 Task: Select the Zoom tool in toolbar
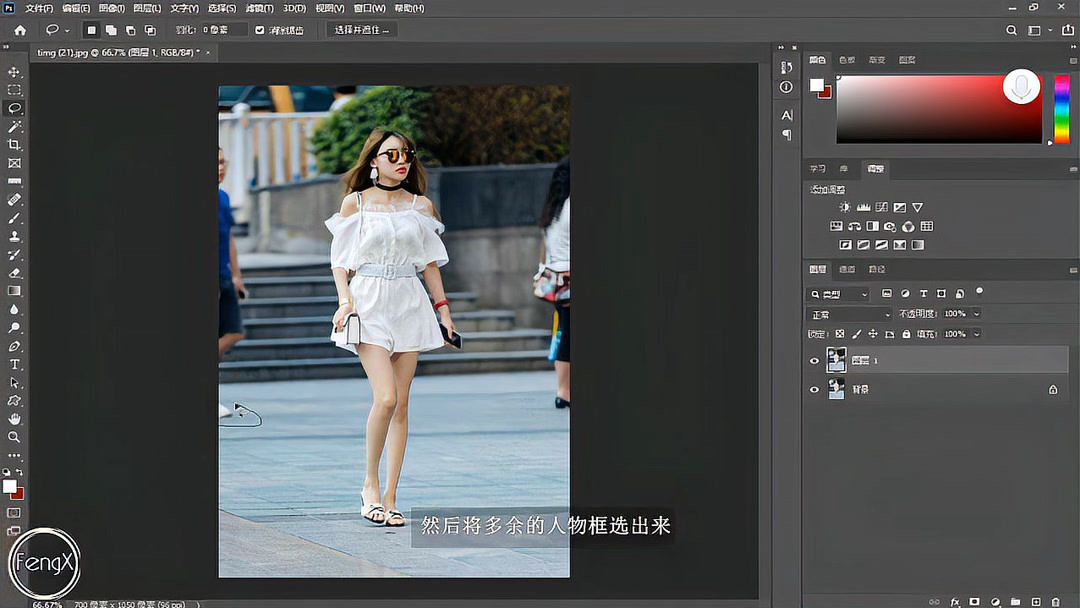14,437
